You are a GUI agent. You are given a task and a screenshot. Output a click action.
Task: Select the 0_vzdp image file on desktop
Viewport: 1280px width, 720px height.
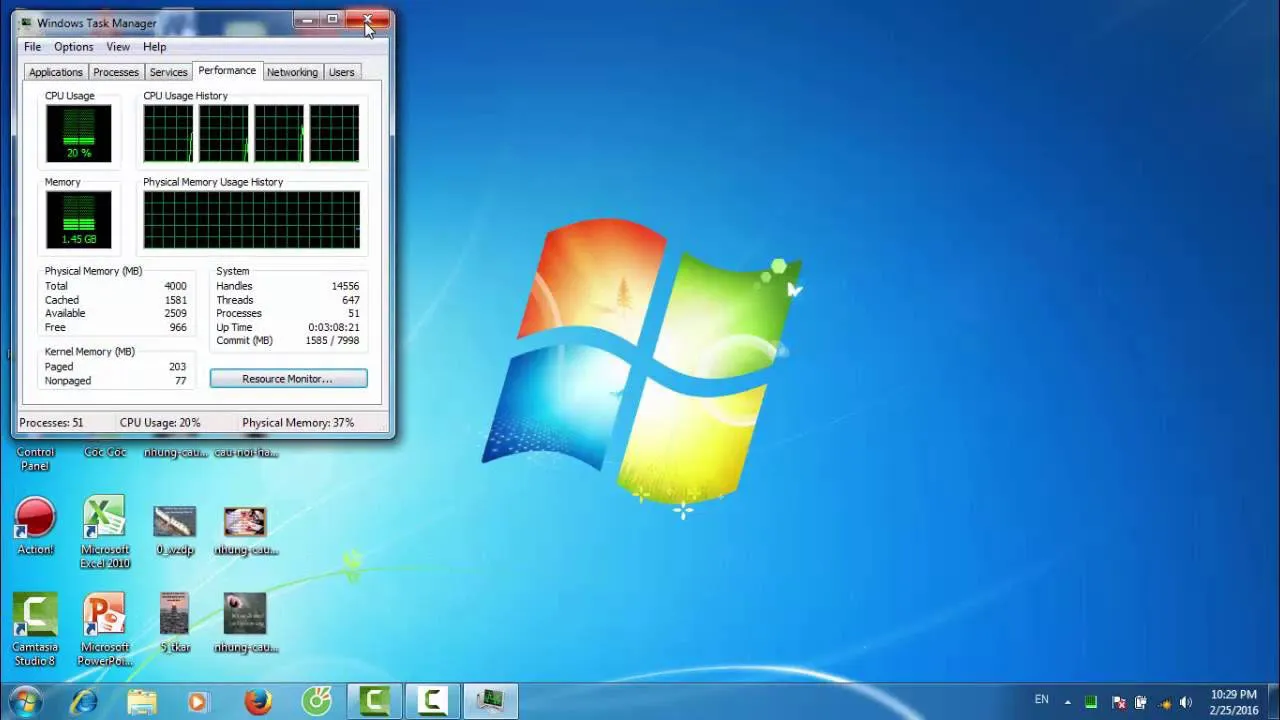[174, 522]
